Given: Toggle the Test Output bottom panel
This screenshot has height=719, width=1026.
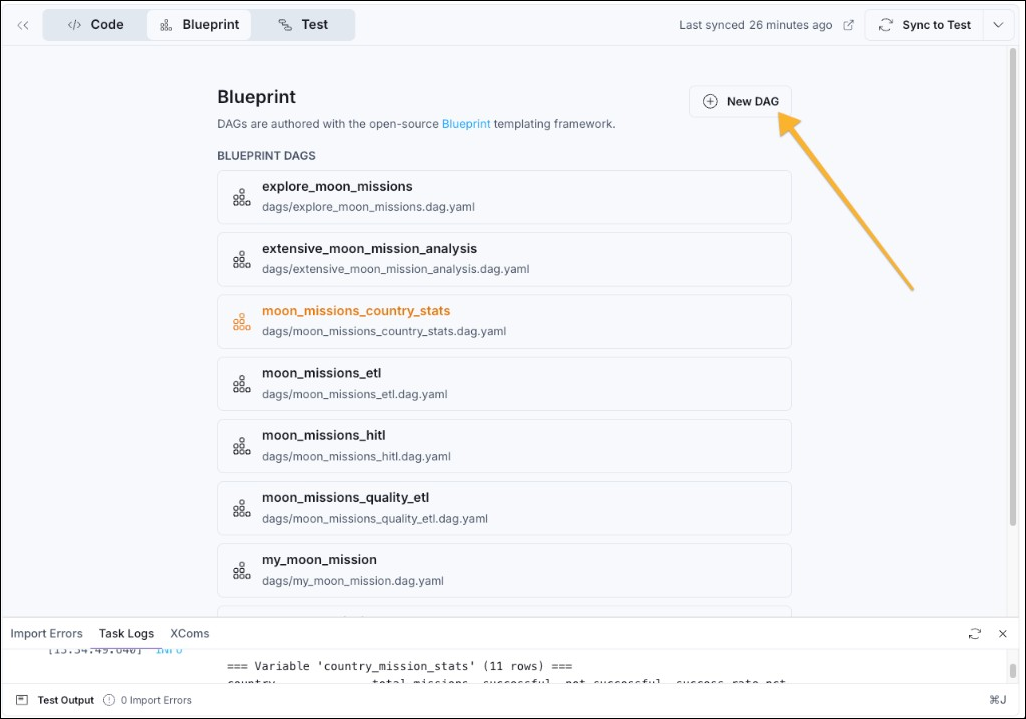Looking at the screenshot, I should 55,700.
